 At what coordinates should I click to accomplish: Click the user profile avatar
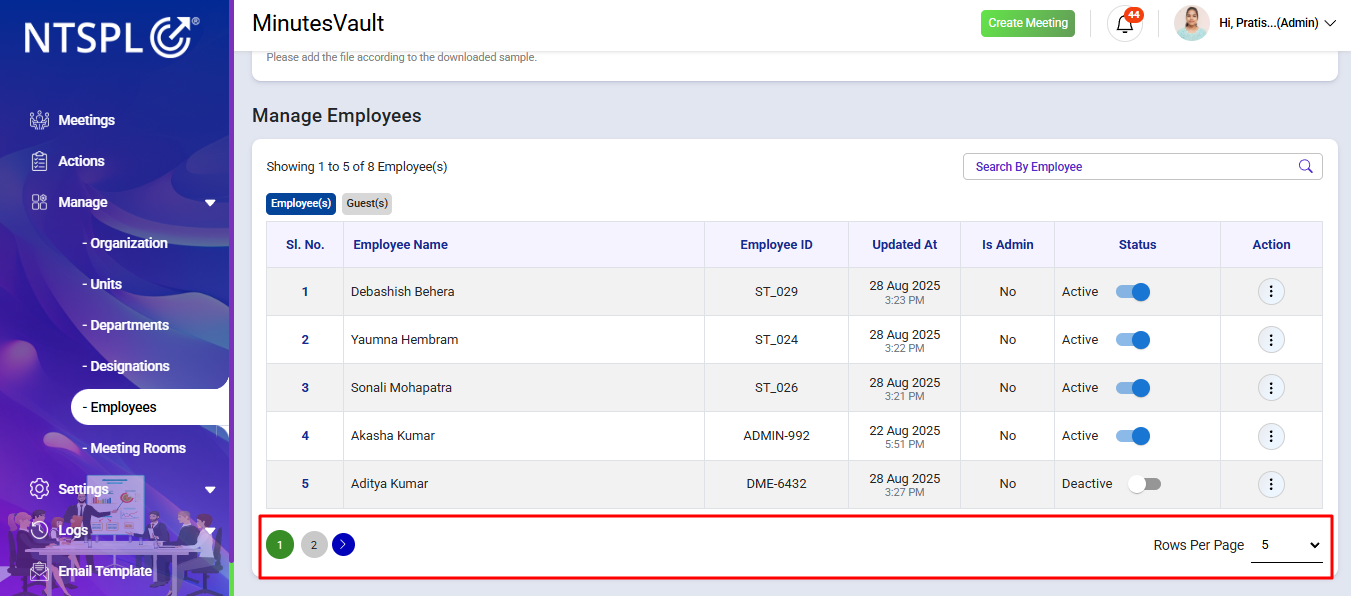(1191, 23)
